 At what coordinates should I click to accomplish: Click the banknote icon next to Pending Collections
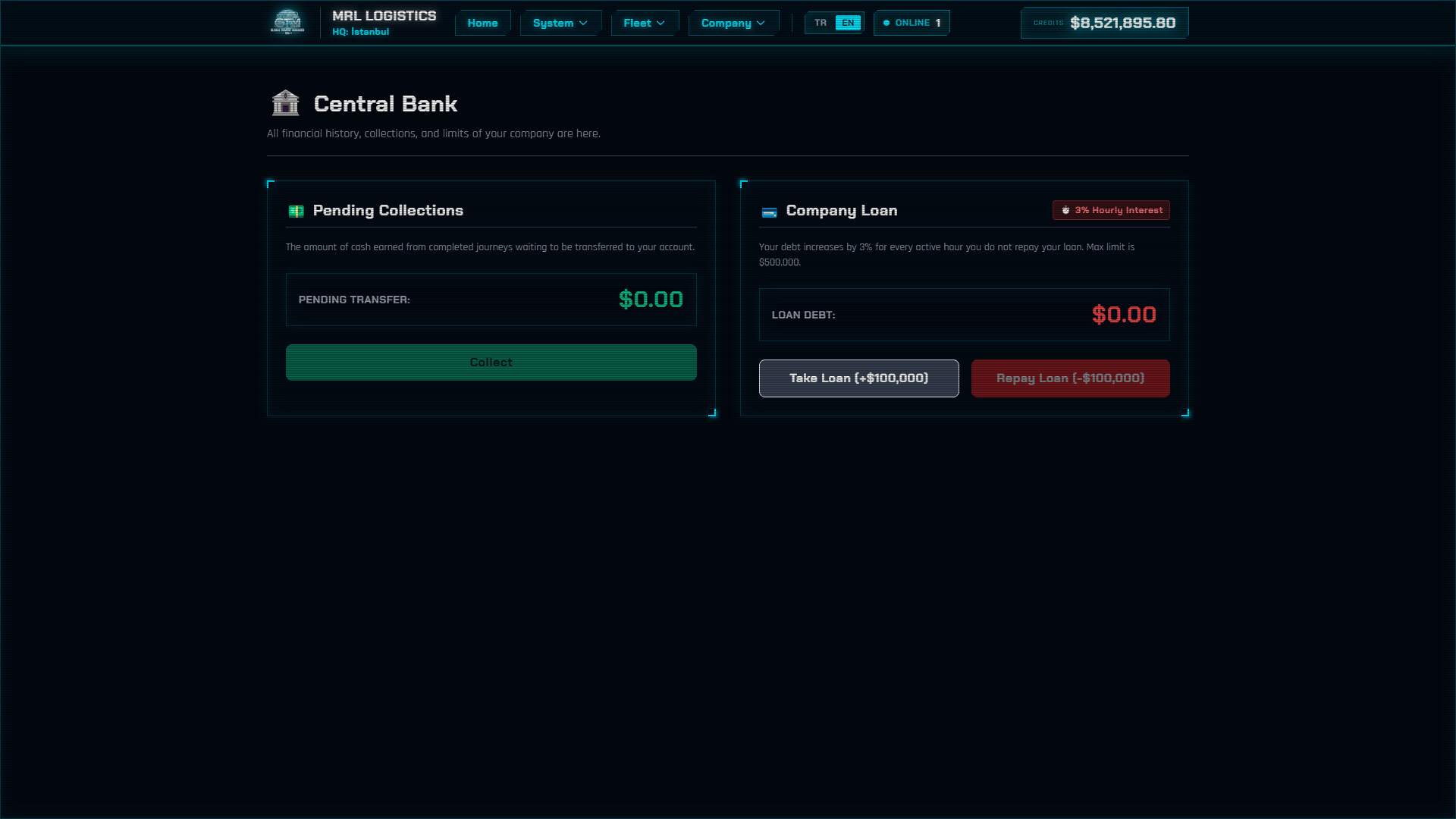[x=297, y=211]
